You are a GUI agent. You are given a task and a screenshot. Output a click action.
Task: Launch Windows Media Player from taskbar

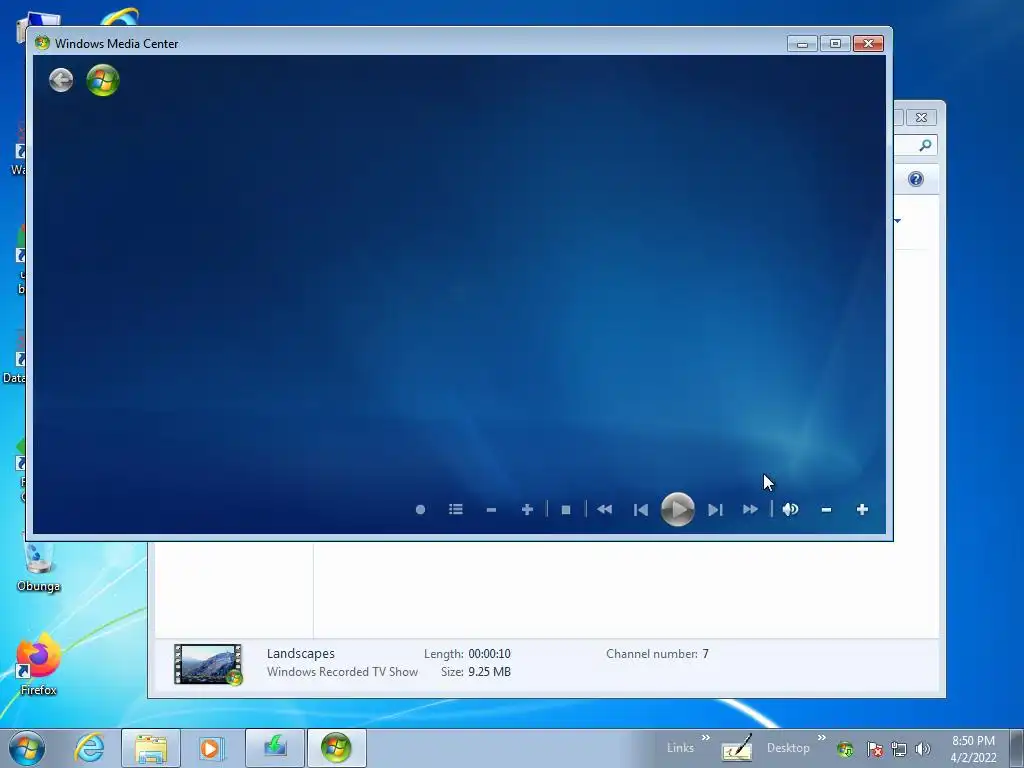click(x=212, y=748)
